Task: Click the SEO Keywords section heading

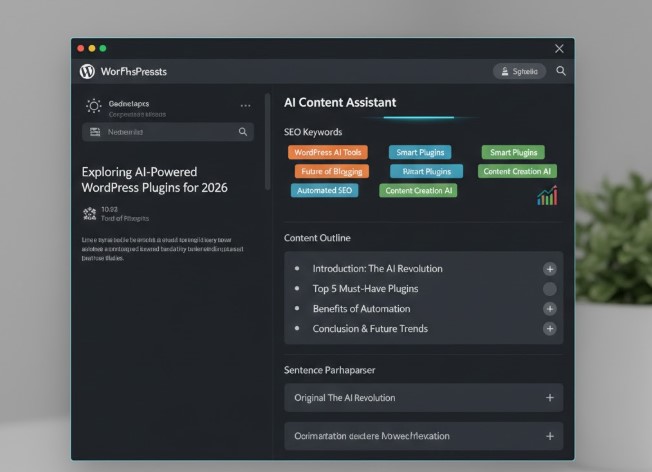Action: 313,132
